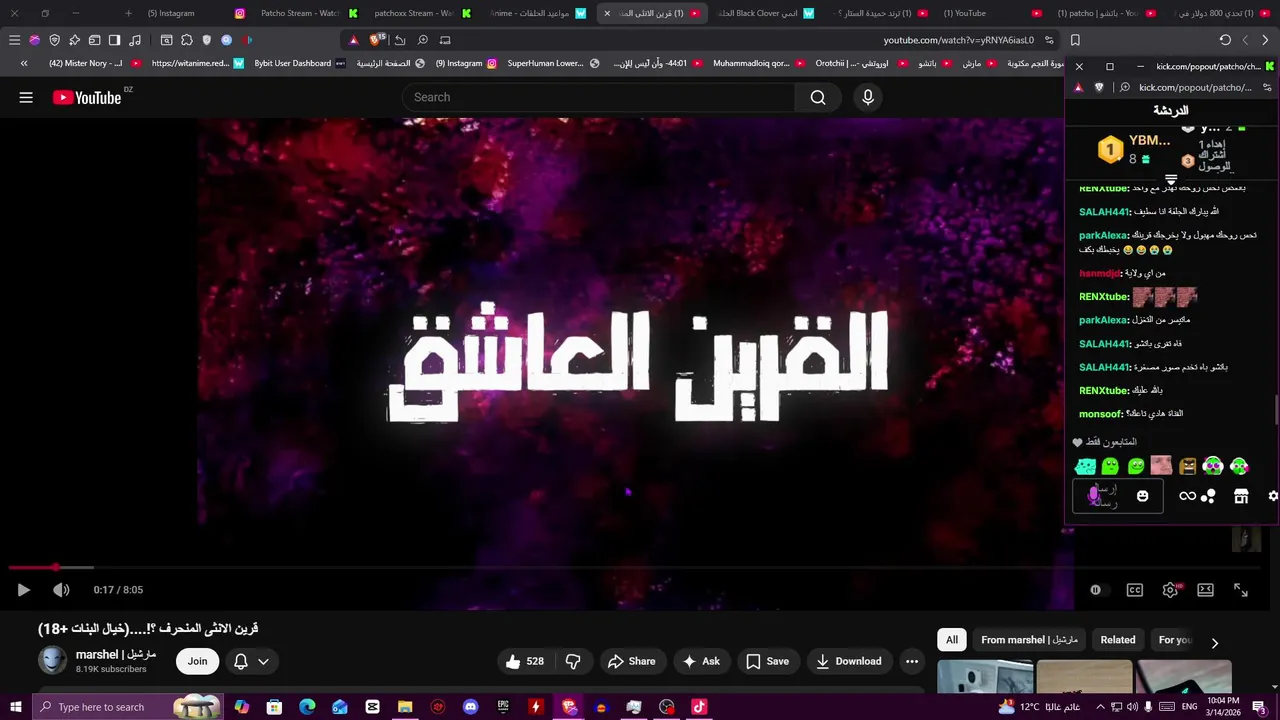Image resolution: width=1280 pixels, height=720 pixels.
Task: Share the video
Action: pos(631,661)
